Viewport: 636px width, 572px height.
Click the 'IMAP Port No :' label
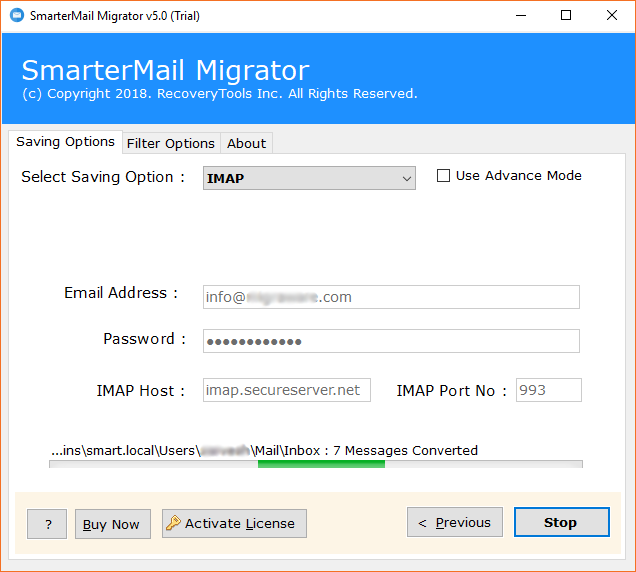451,391
